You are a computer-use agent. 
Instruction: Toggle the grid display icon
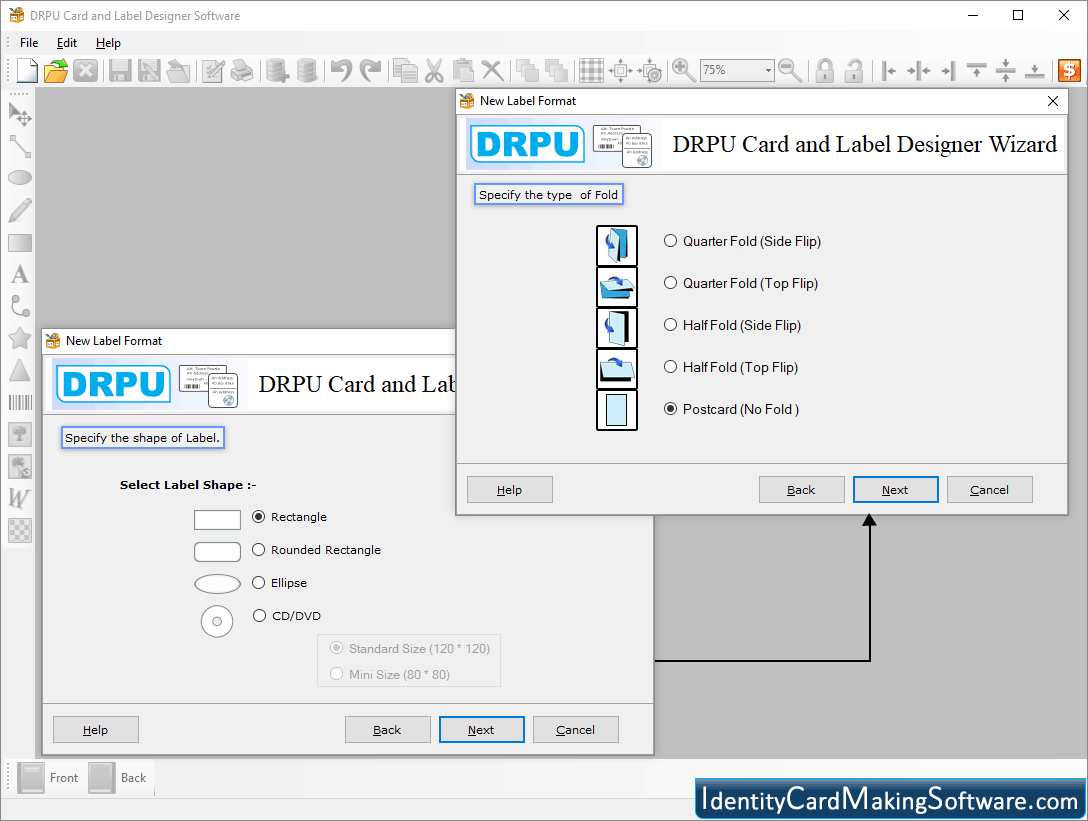(591, 70)
